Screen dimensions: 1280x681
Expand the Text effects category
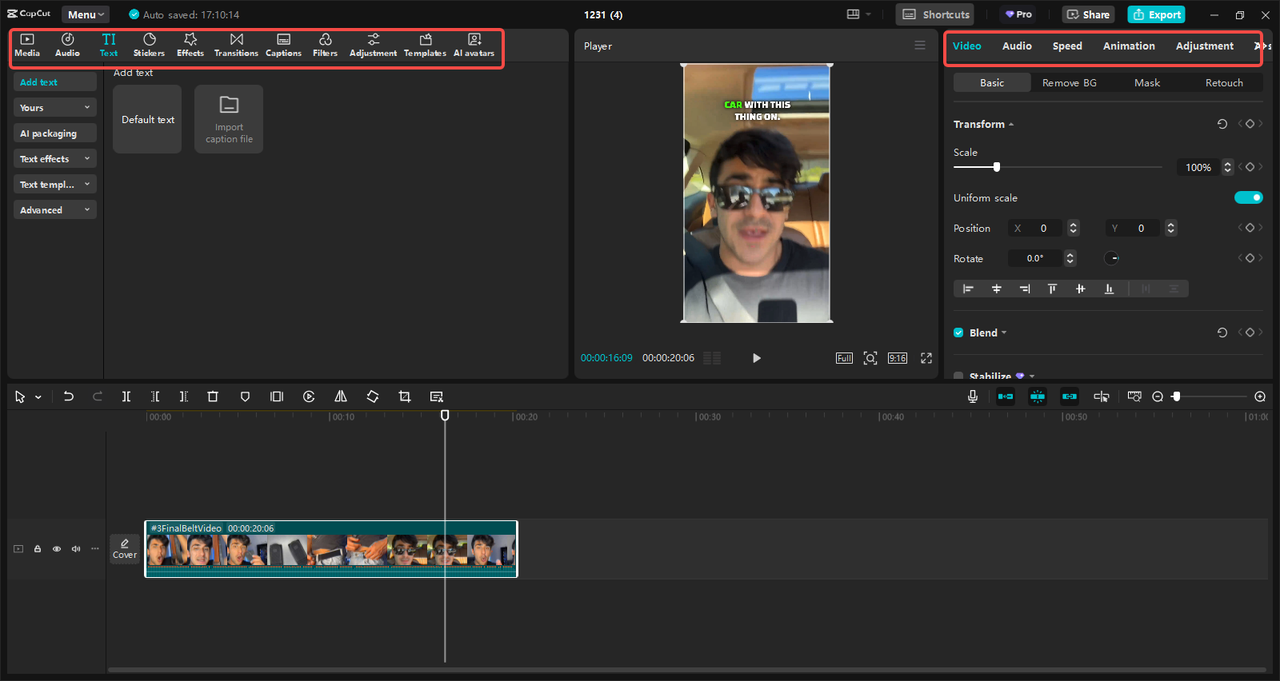point(55,159)
